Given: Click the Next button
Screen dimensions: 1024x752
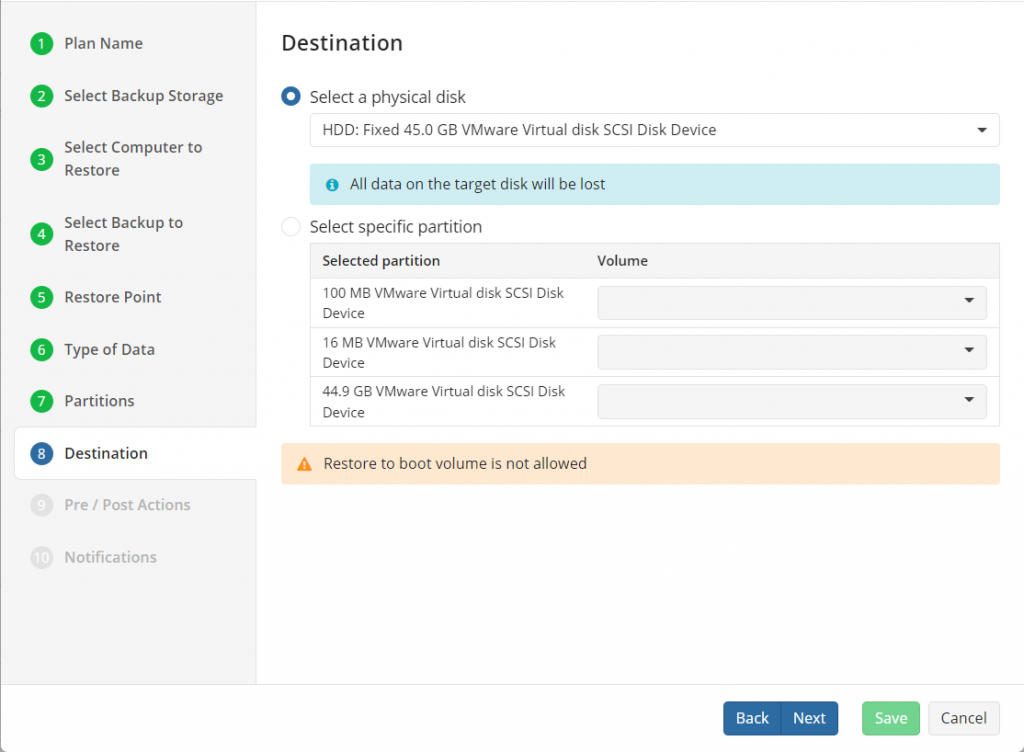Looking at the screenshot, I should (809, 718).
